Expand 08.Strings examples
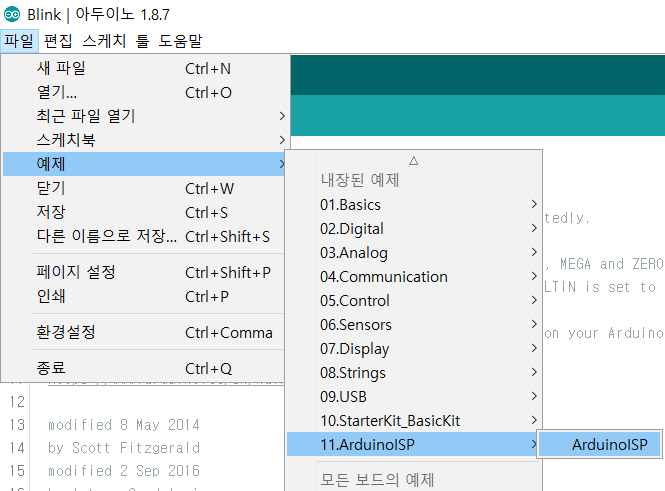Viewport: 665px width, 491px height. click(x=414, y=372)
